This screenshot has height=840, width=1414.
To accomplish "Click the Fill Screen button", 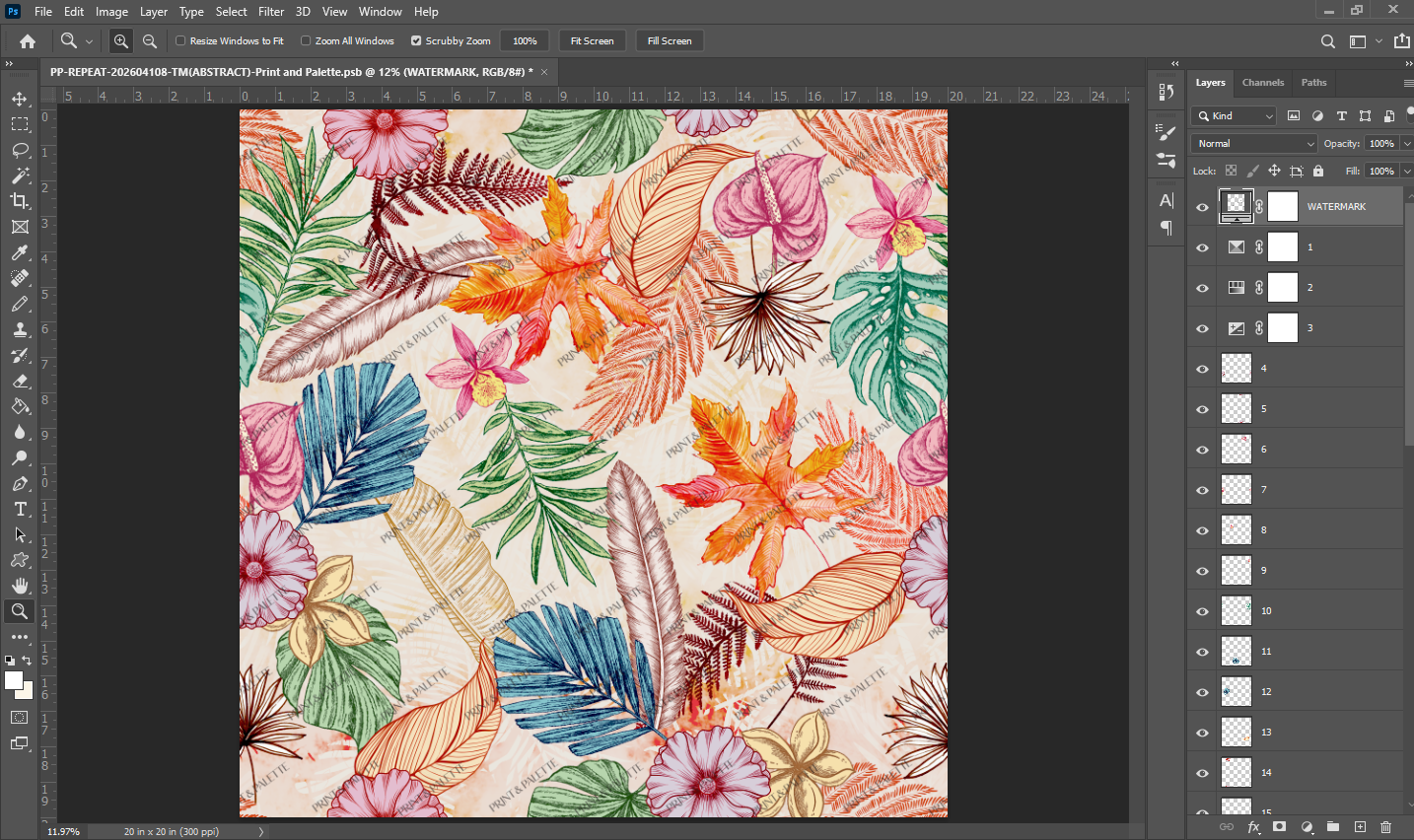I will (x=670, y=41).
